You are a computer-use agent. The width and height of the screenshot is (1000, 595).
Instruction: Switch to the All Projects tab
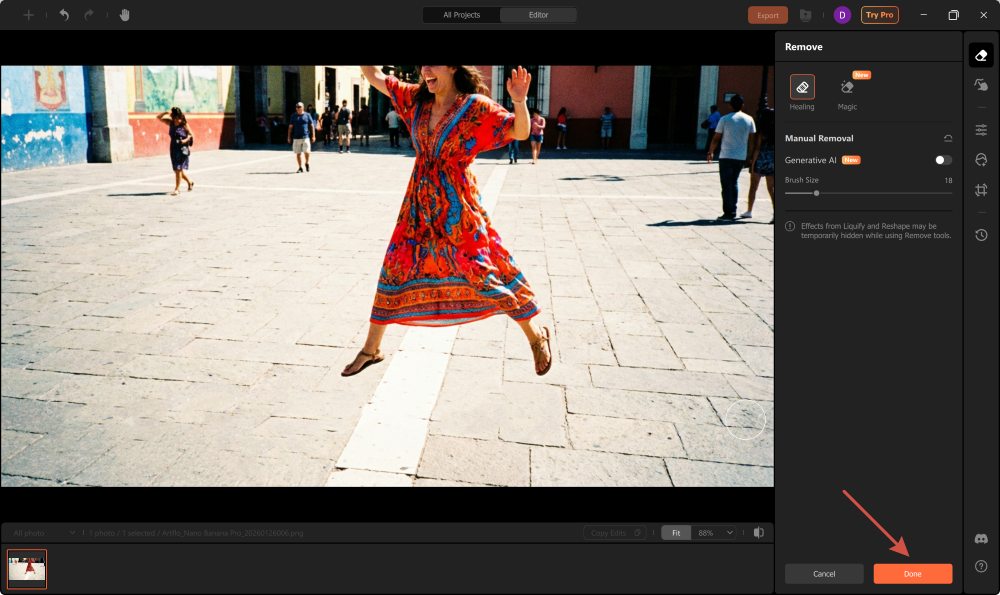pyautogui.click(x=462, y=15)
